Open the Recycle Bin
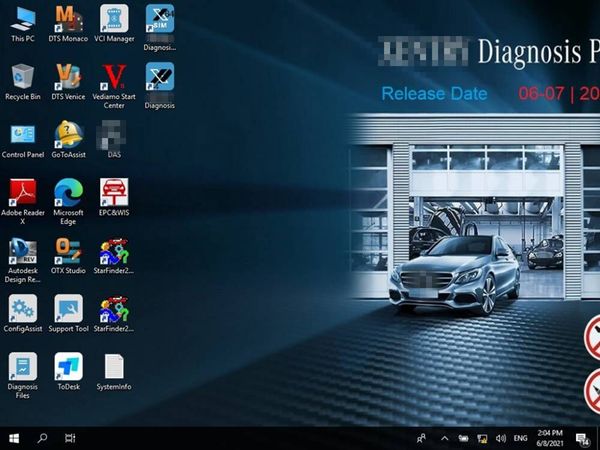The height and width of the screenshot is (450, 600). tap(23, 82)
